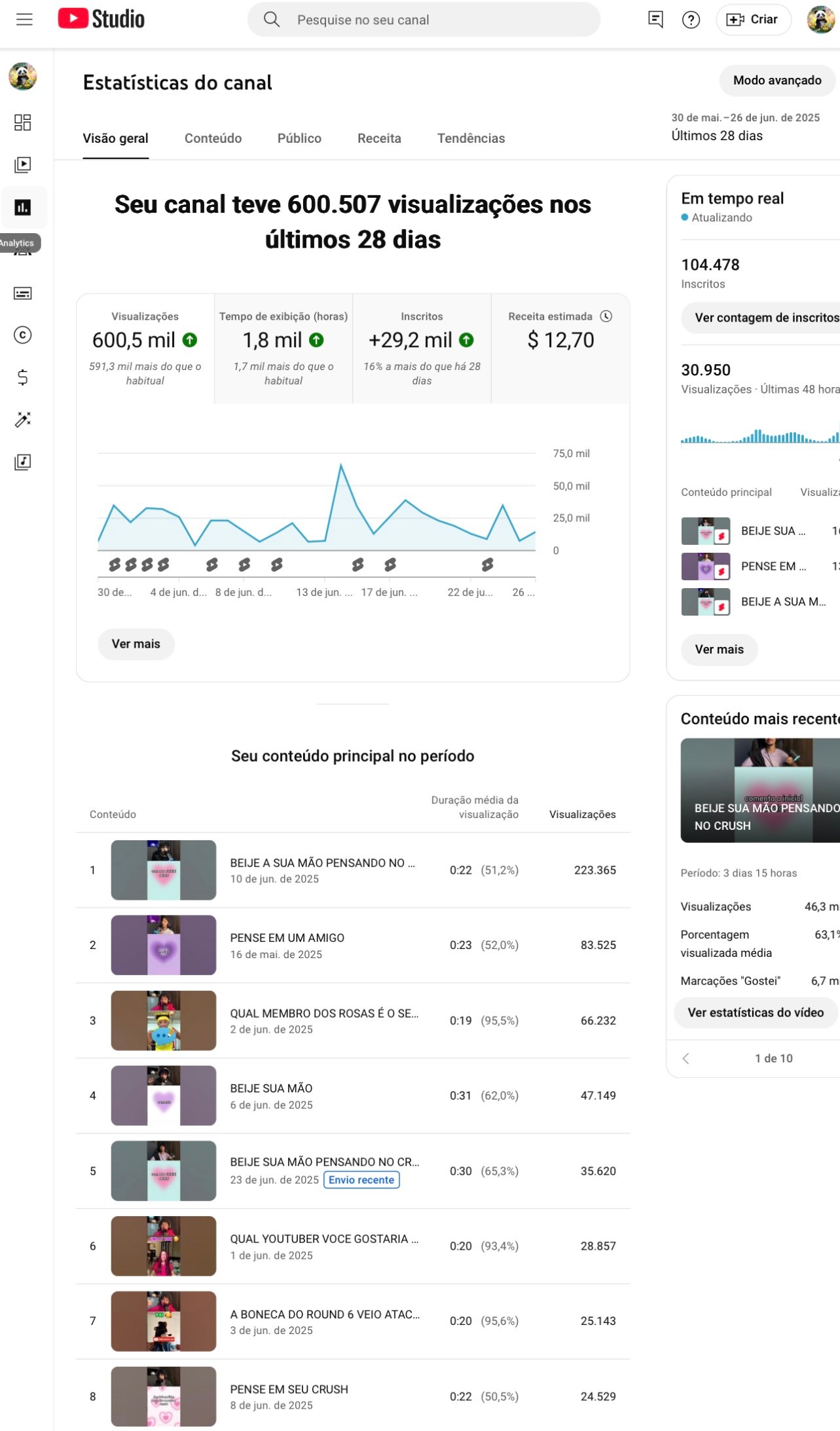Screen dimensions: 840x1431
Task: Click the 223.365 views value
Action: (x=594, y=870)
